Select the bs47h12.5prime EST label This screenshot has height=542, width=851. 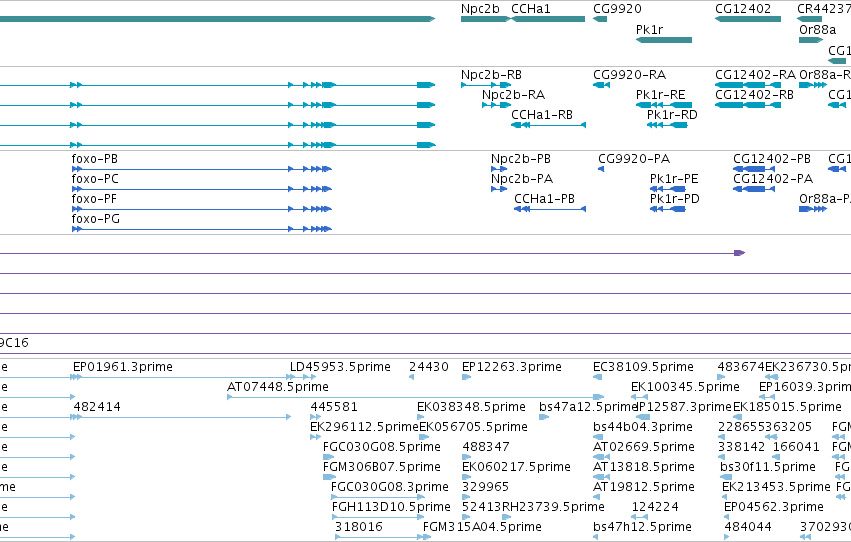click(x=642, y=527)
